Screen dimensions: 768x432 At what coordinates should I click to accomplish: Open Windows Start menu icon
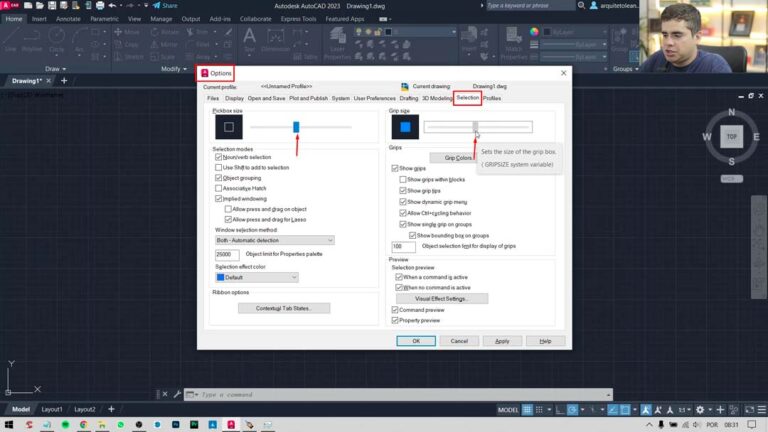(9, 425)
